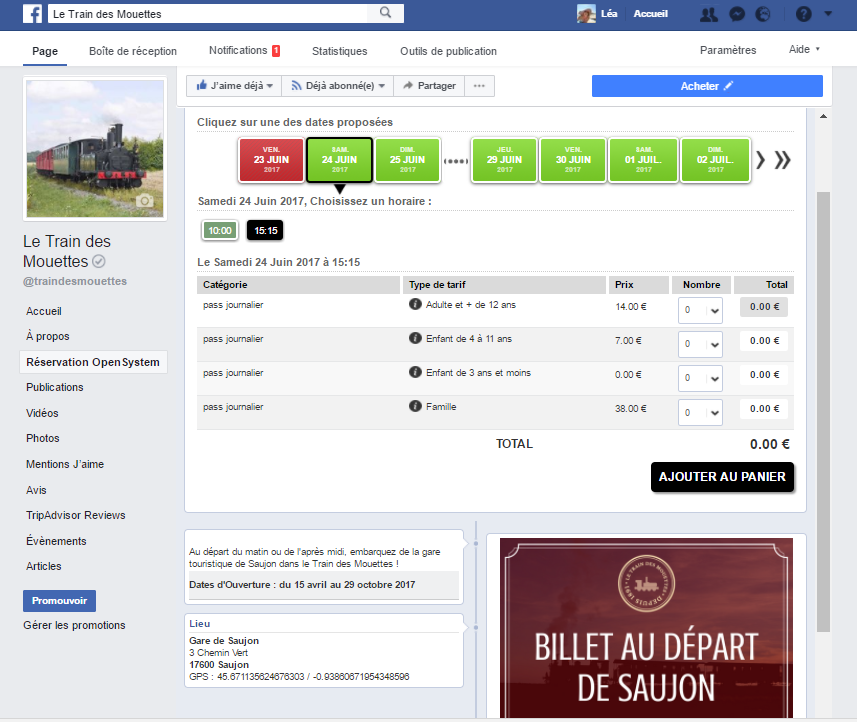Switch to the Statistiques tab
This screenshot has height=722, width=857.
339,51
